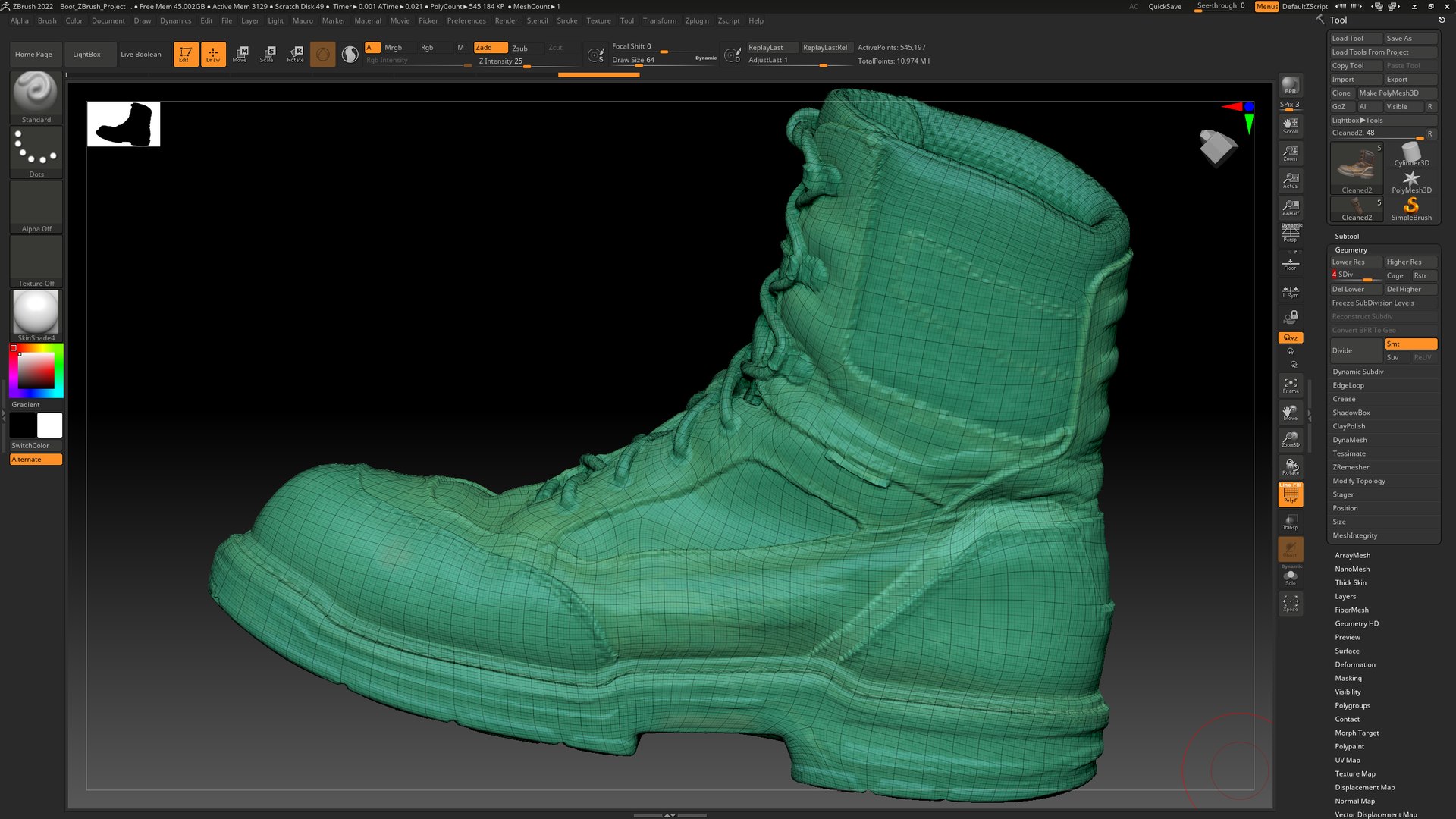Open the Dots stroke picker
This screenshot has height=819, width=1456.
[x=36, y=152]
